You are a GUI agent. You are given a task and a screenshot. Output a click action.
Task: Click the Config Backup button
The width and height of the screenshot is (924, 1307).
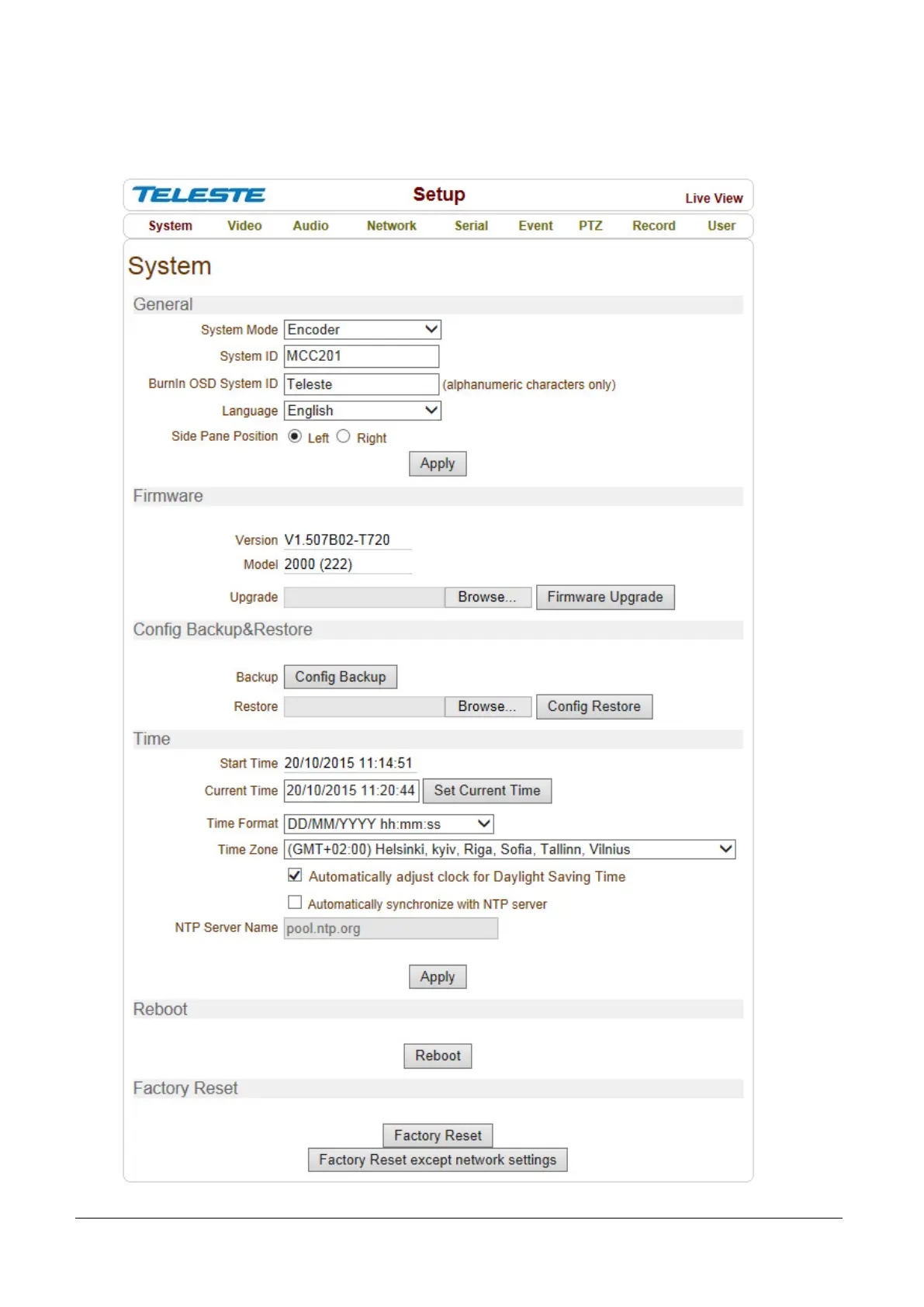tap(341, 677)
